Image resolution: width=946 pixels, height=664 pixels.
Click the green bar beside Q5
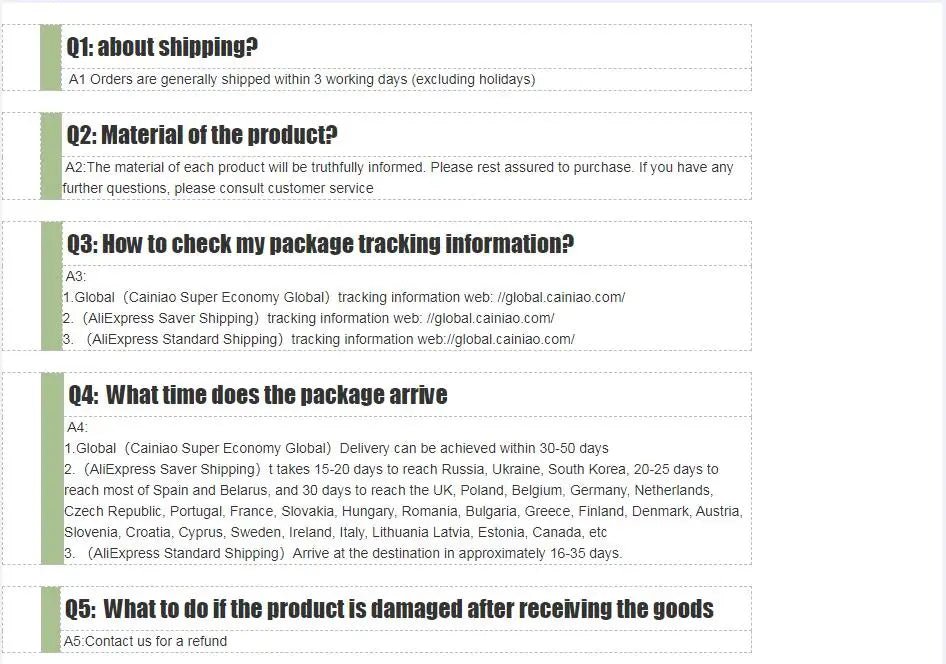(x=51, y=619)
